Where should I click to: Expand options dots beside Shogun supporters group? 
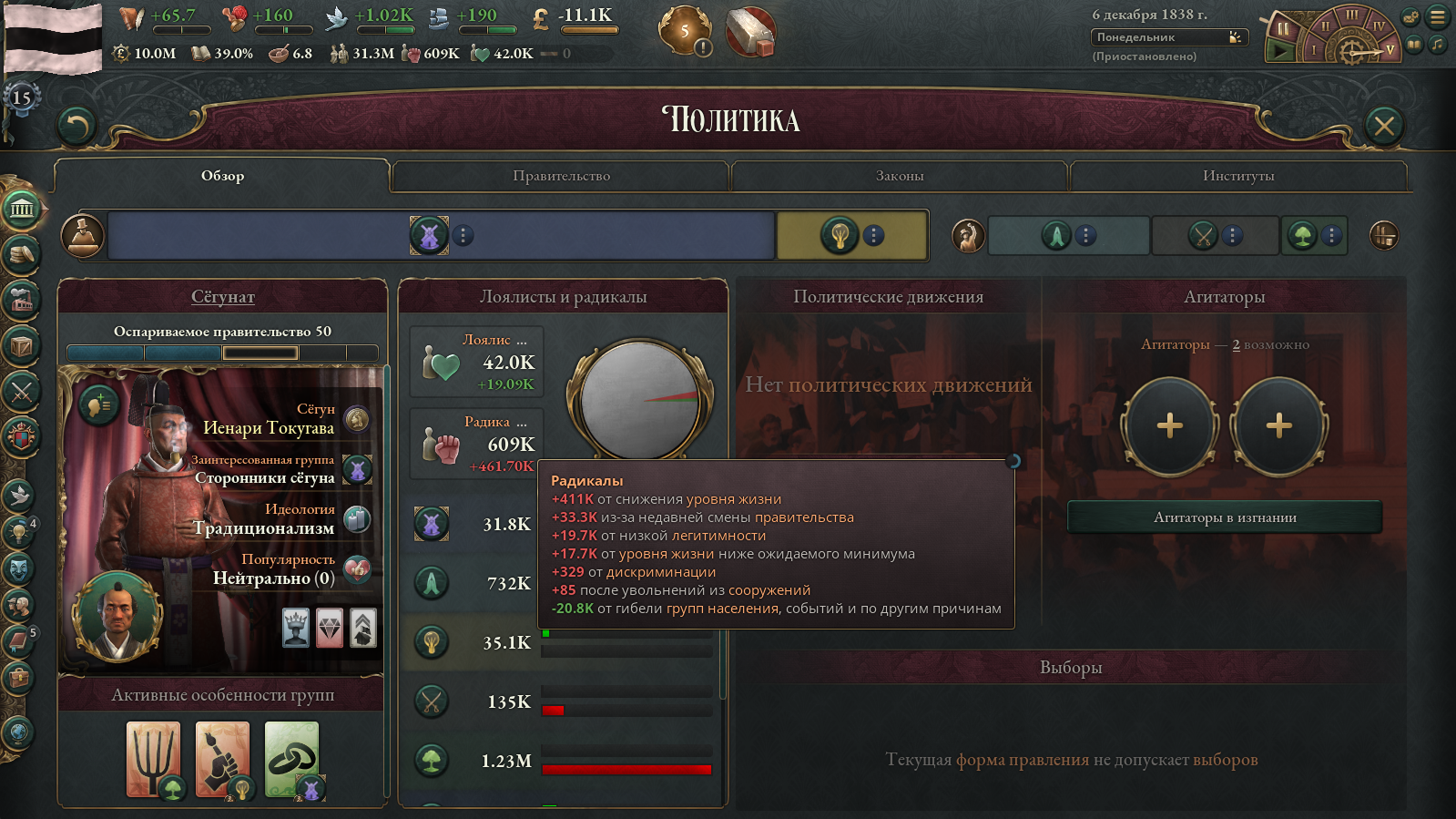pos(463,236)
